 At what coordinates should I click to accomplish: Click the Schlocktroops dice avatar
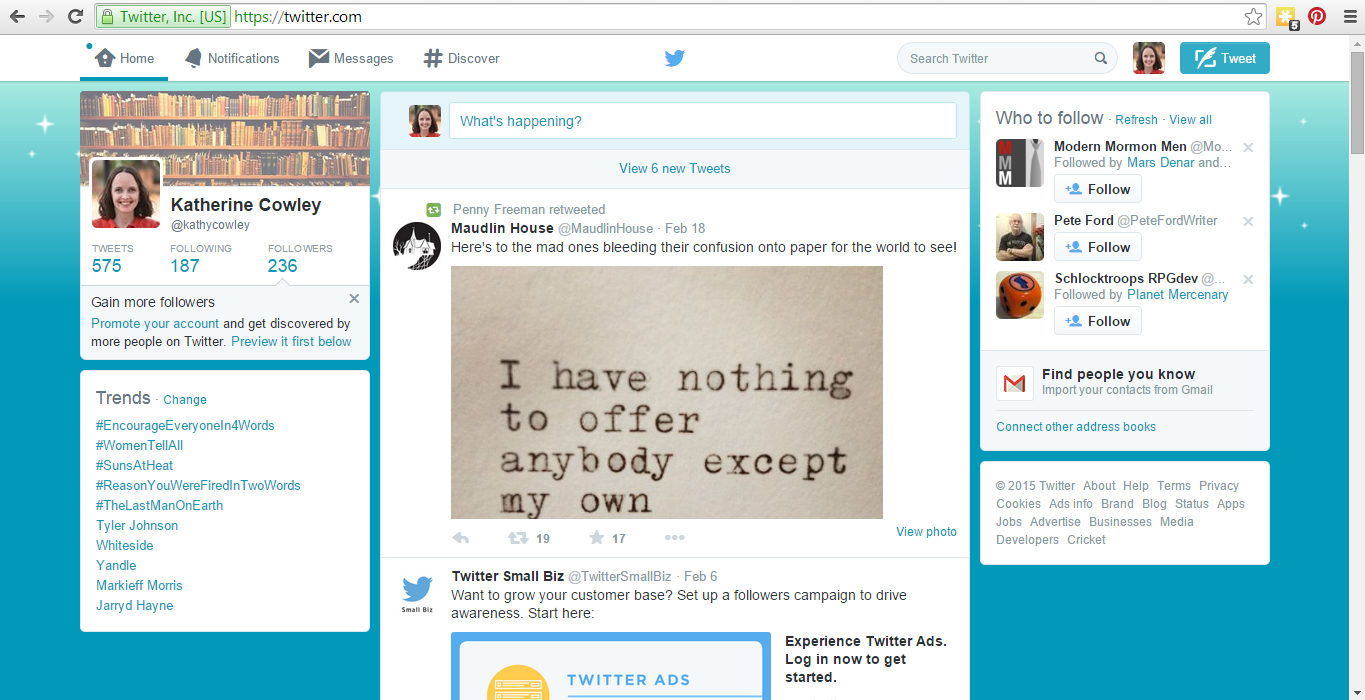1020,295
